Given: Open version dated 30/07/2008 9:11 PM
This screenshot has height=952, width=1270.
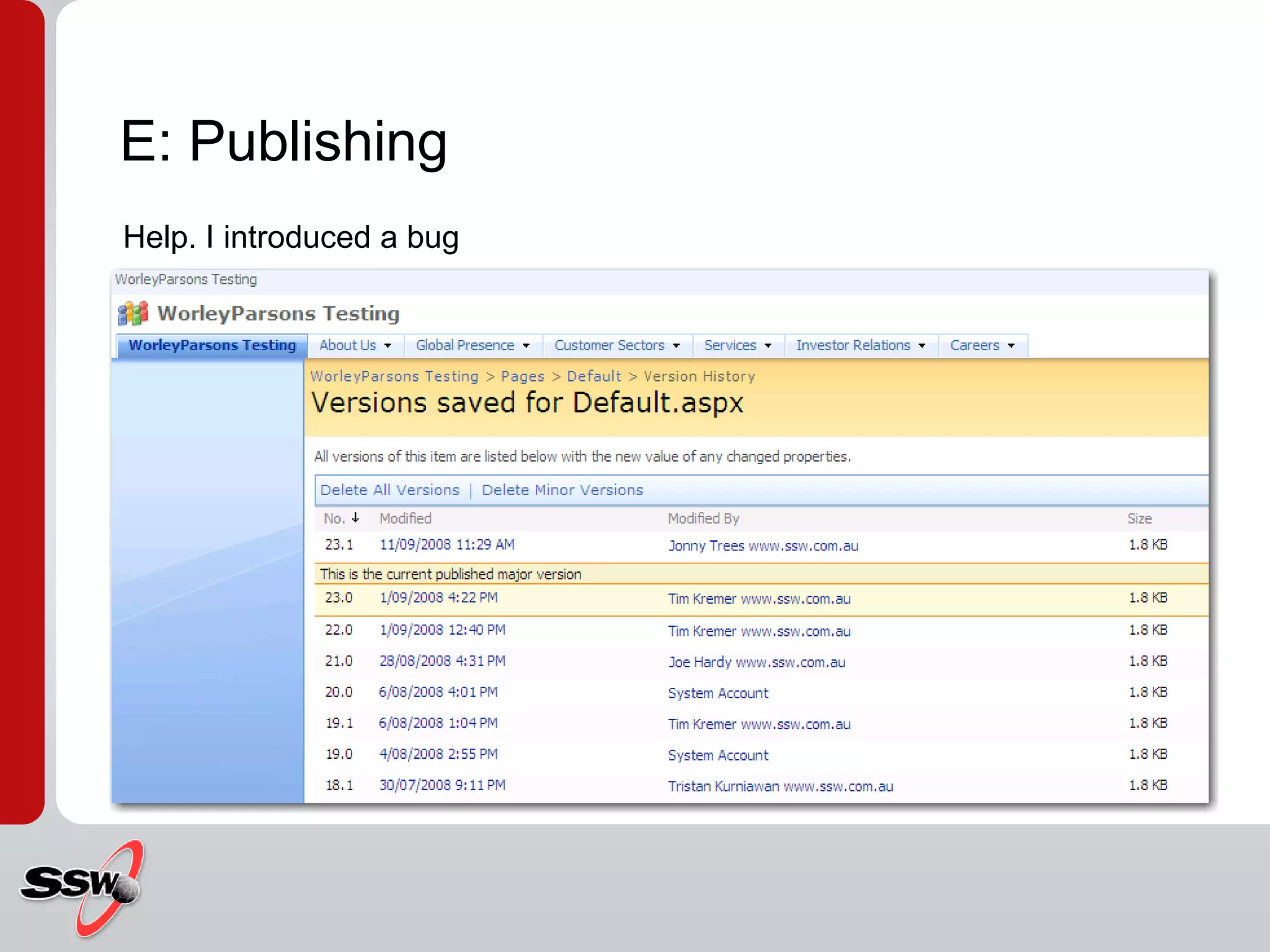Looking at the screenshot, I should [442, 785].
